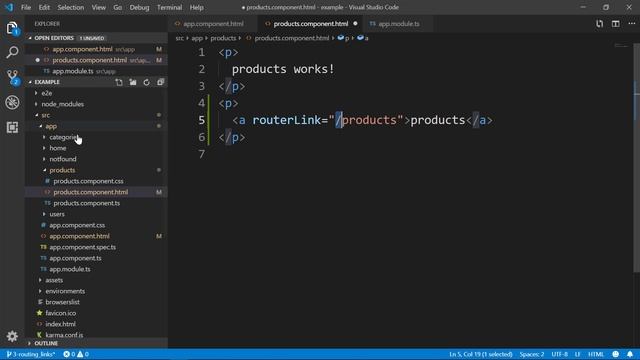
Task: Expand the environments folder
Action: pyautogui.click(x=65, y=291)
